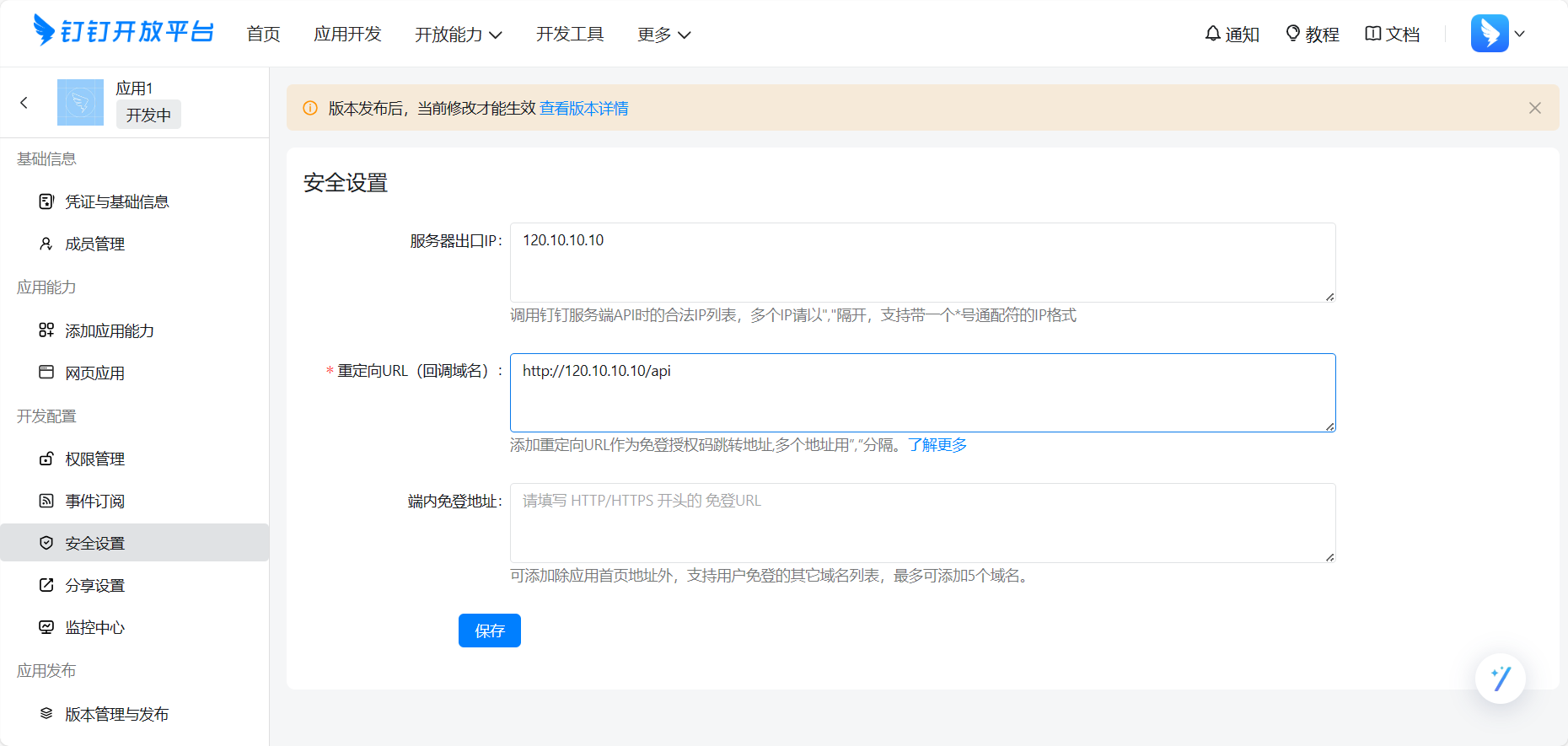
Task: Click the 应用1 app thumbnail image
Action: click(80, 103)
